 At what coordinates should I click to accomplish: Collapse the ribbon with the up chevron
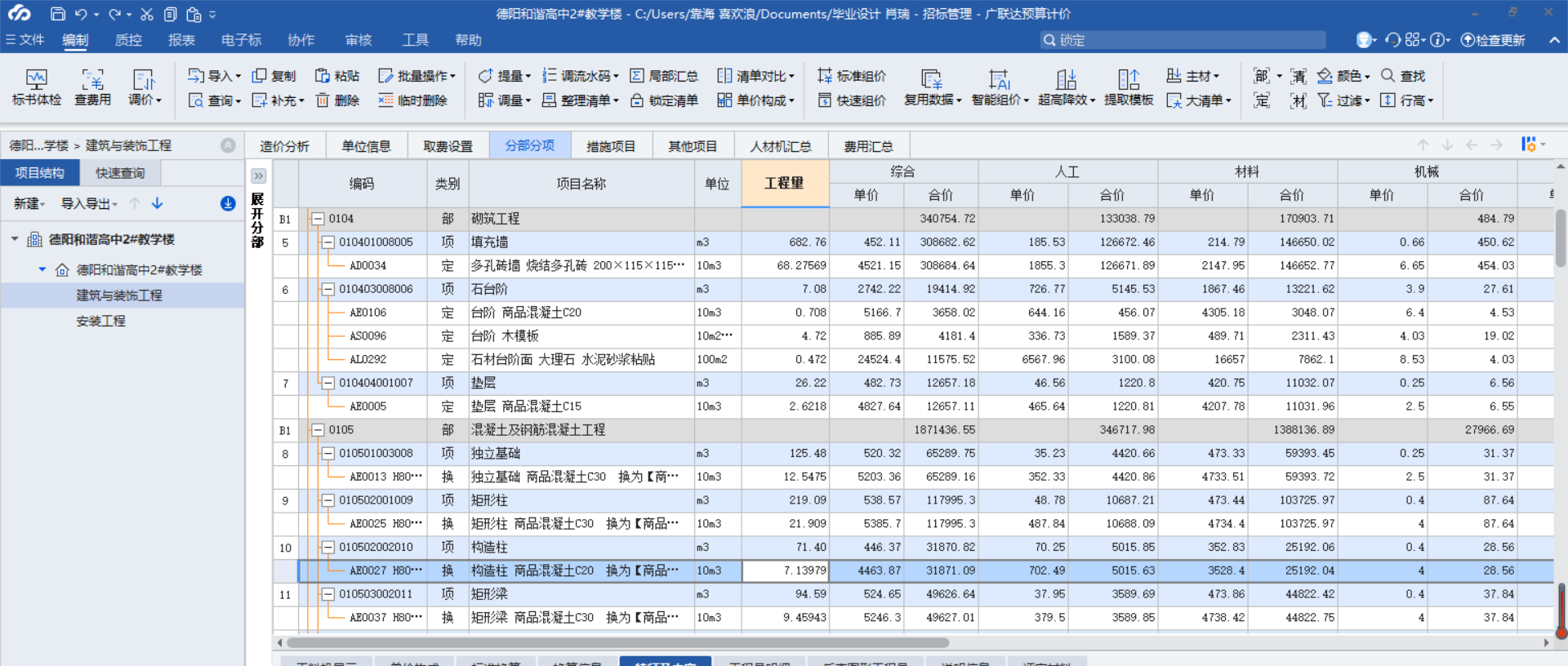1553,40
